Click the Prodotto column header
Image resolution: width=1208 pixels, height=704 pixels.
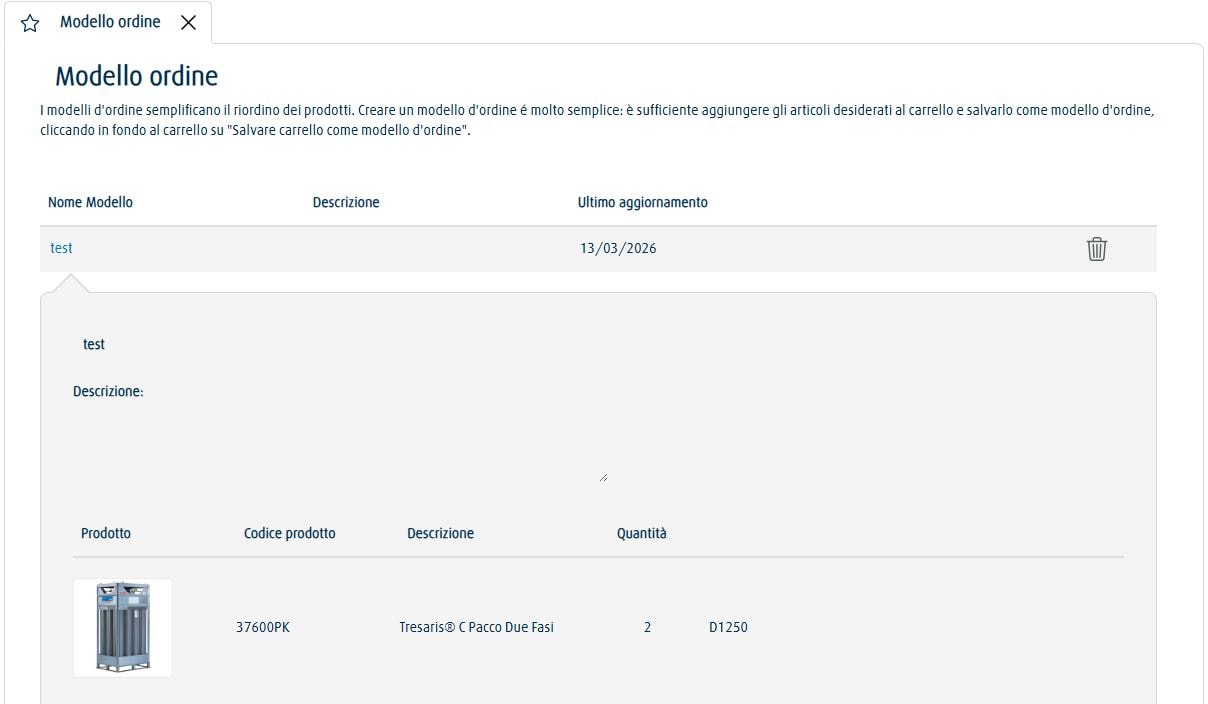pyautogui.click(x=106, y=533)
